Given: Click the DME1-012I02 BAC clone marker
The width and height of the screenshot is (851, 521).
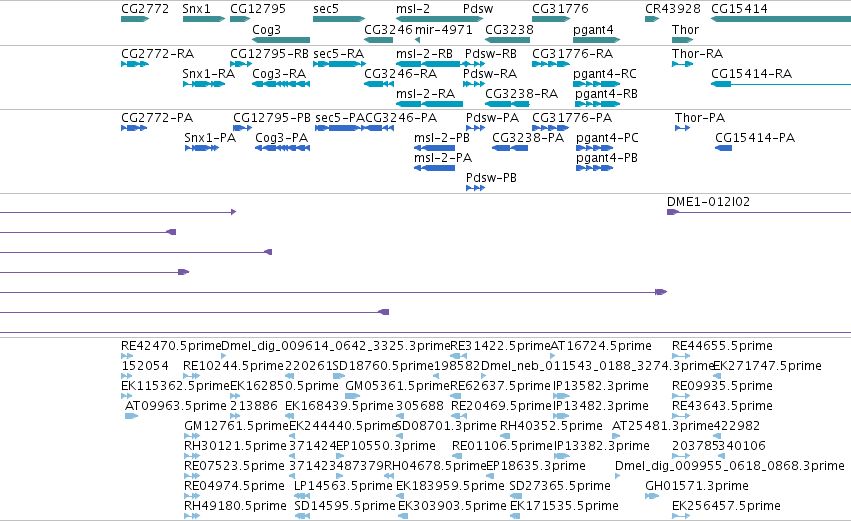Looking at the screenshot, I should [x=672, y=212].
